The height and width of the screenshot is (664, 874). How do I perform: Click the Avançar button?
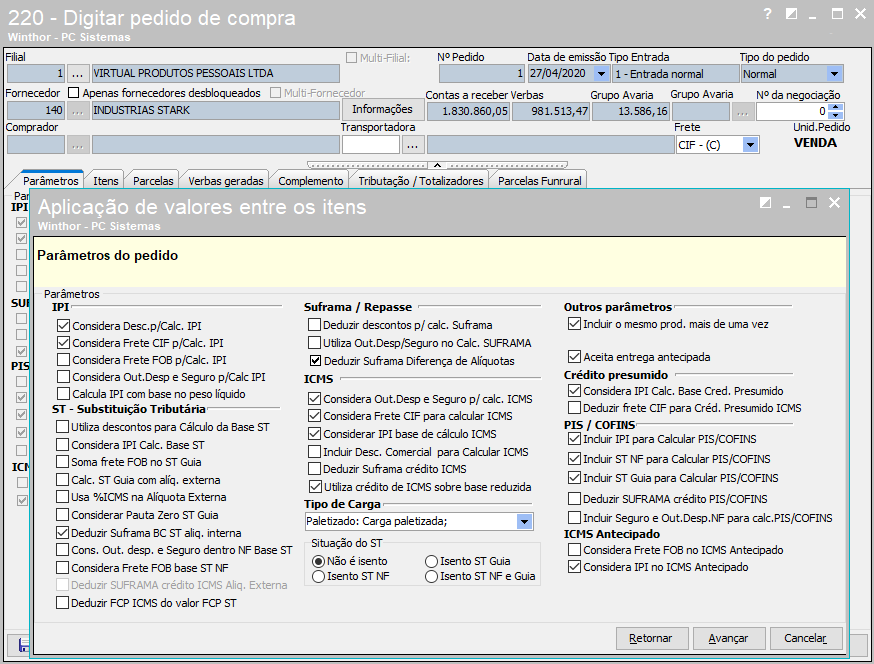point(728,638)
